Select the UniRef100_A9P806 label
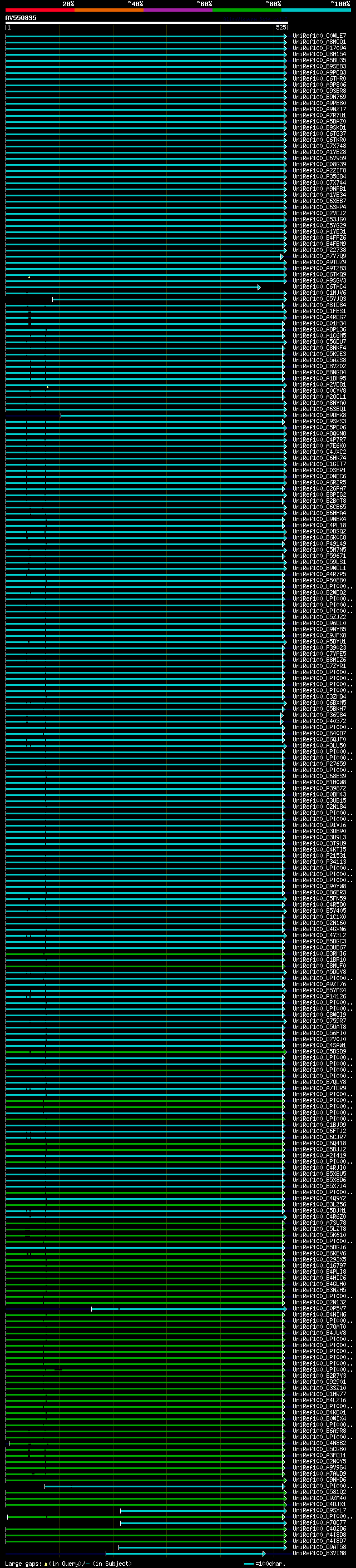The width and height of the screenshot is (356, 1568). 319,85
